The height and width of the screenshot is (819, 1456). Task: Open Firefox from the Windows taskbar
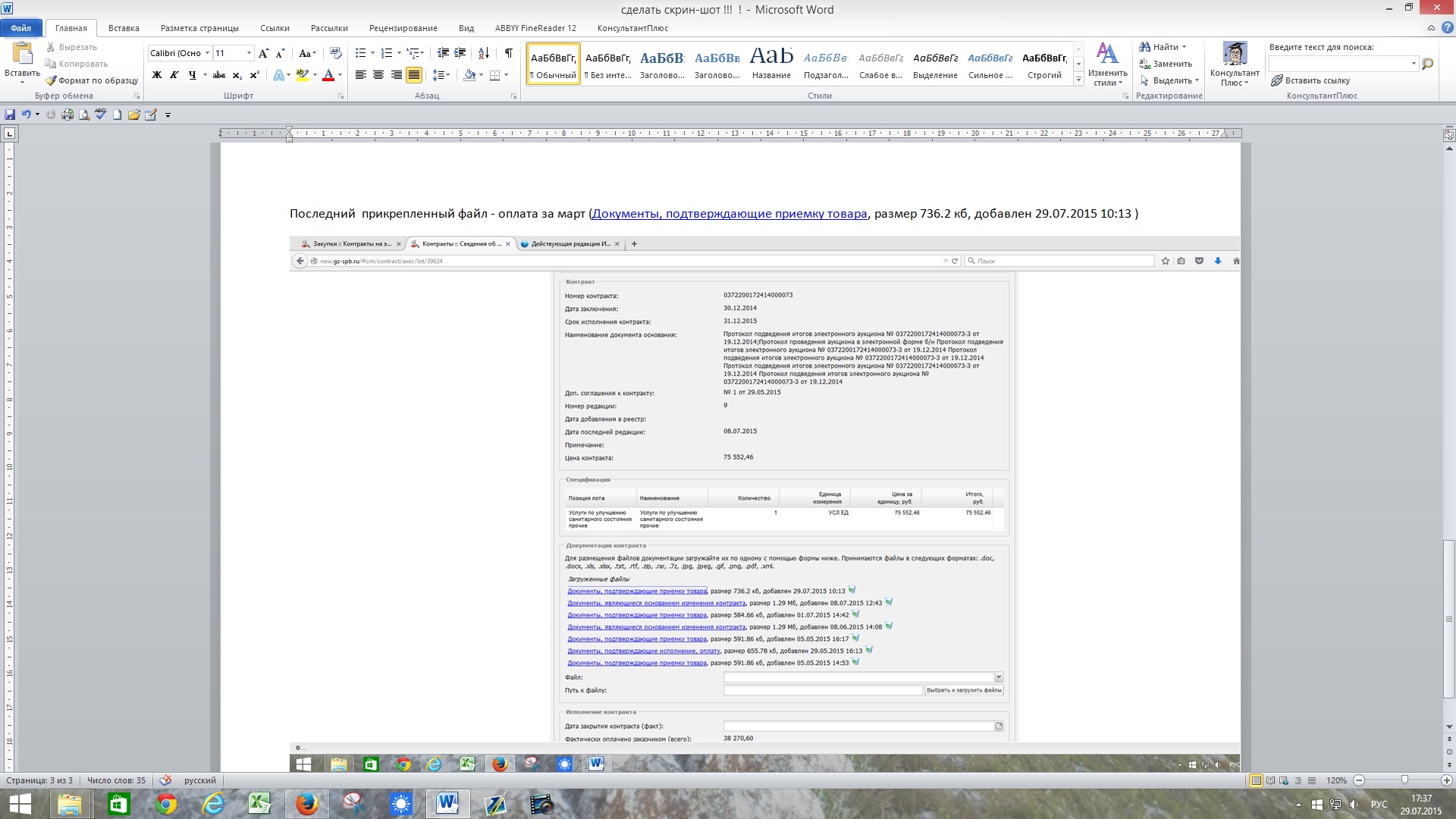point(306,804)
